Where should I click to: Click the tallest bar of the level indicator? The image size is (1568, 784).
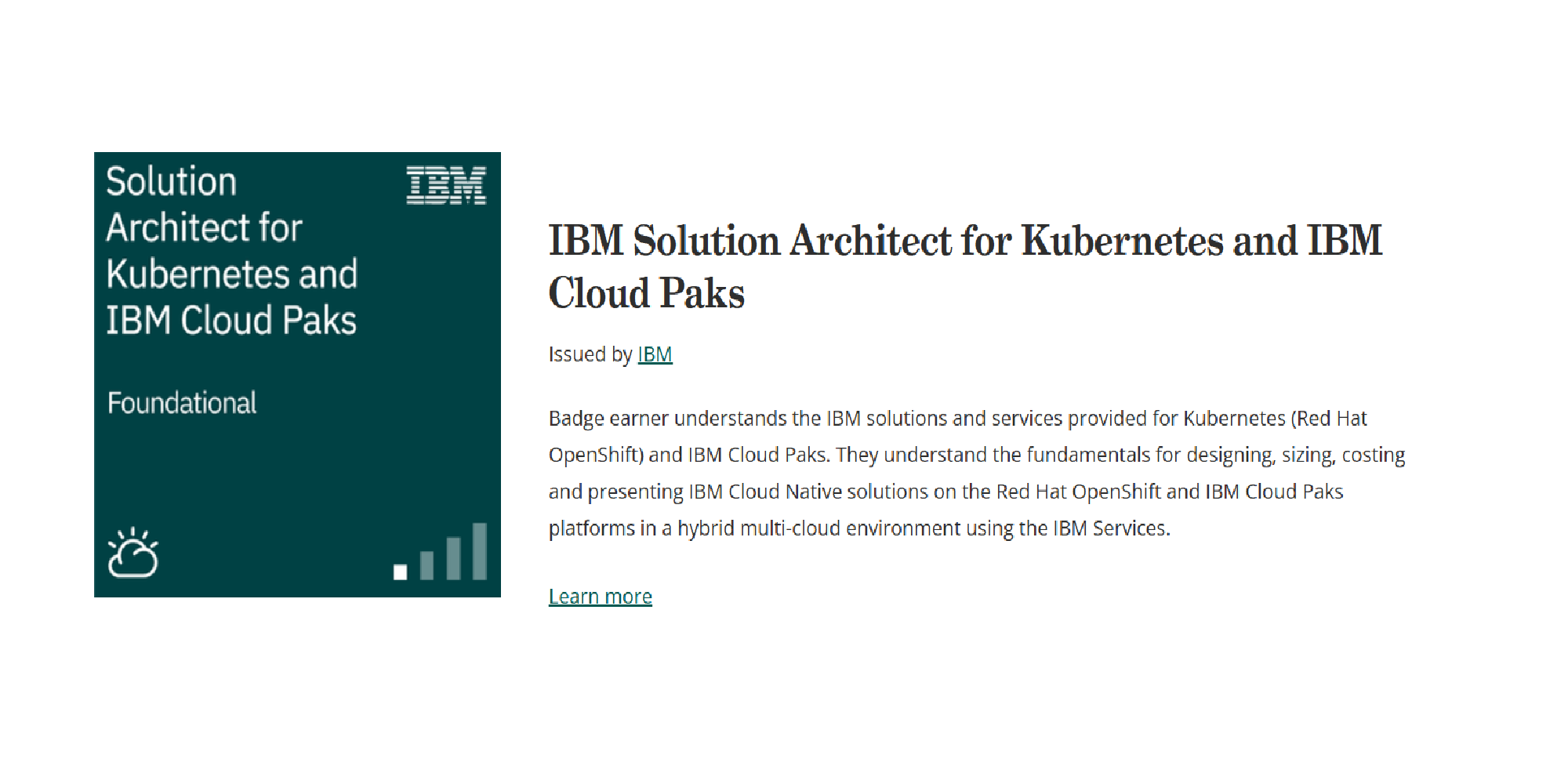coord(479,551)
